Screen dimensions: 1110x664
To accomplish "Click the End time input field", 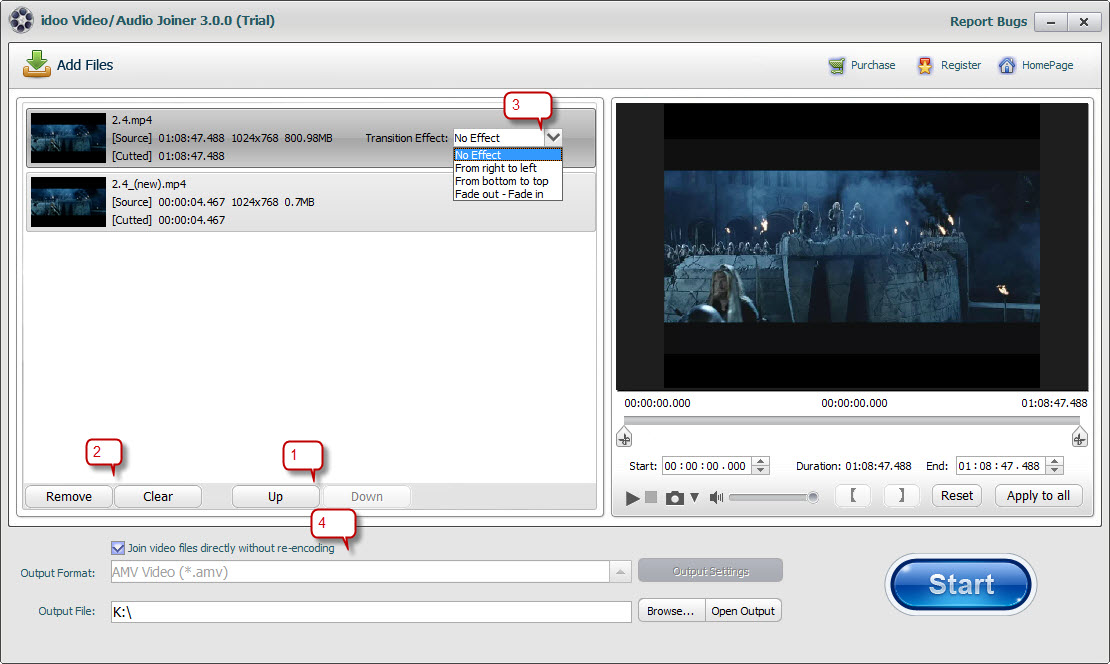I will click(x=1000, y=466).
